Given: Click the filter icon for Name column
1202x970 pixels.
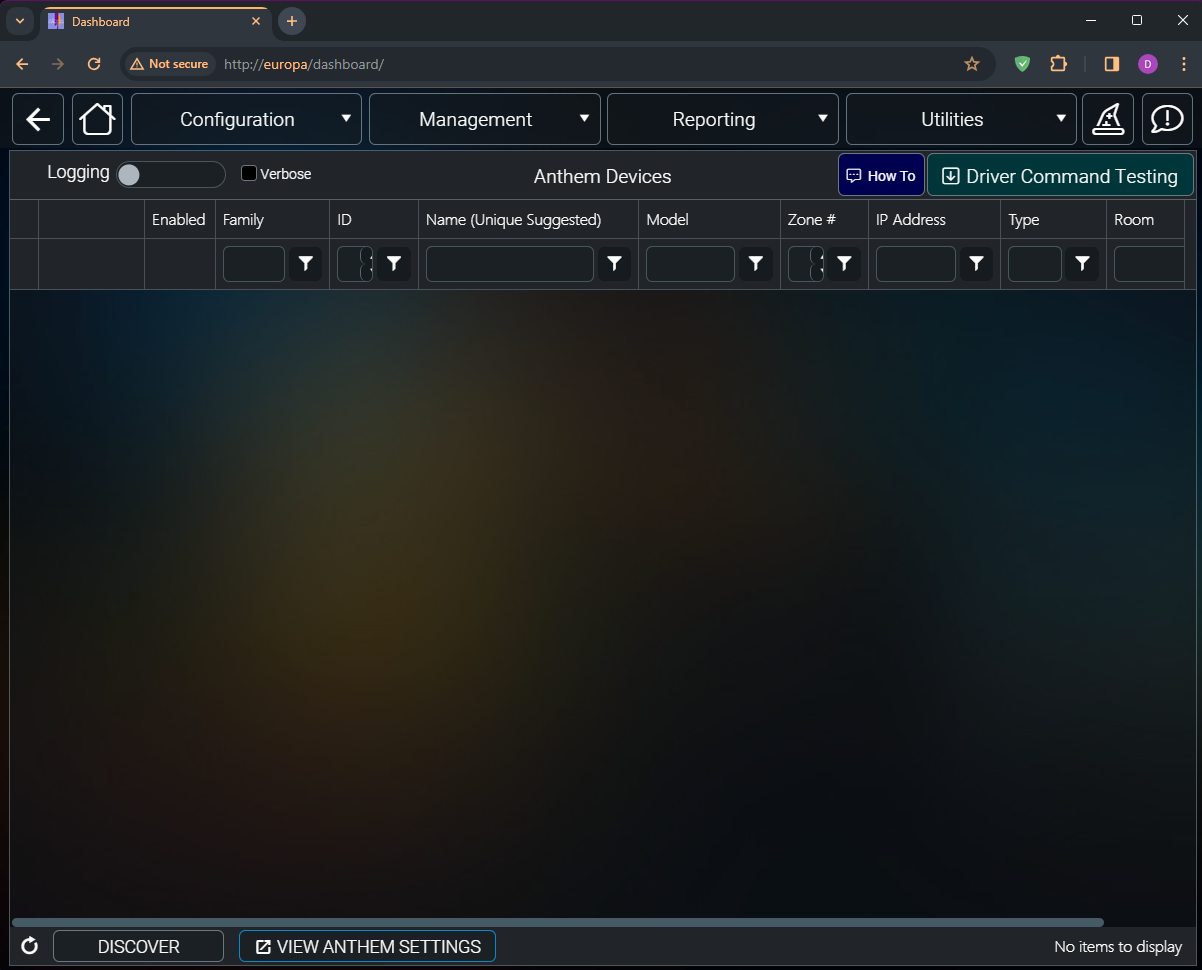Looking at the screenshot, I should point(615,264).
